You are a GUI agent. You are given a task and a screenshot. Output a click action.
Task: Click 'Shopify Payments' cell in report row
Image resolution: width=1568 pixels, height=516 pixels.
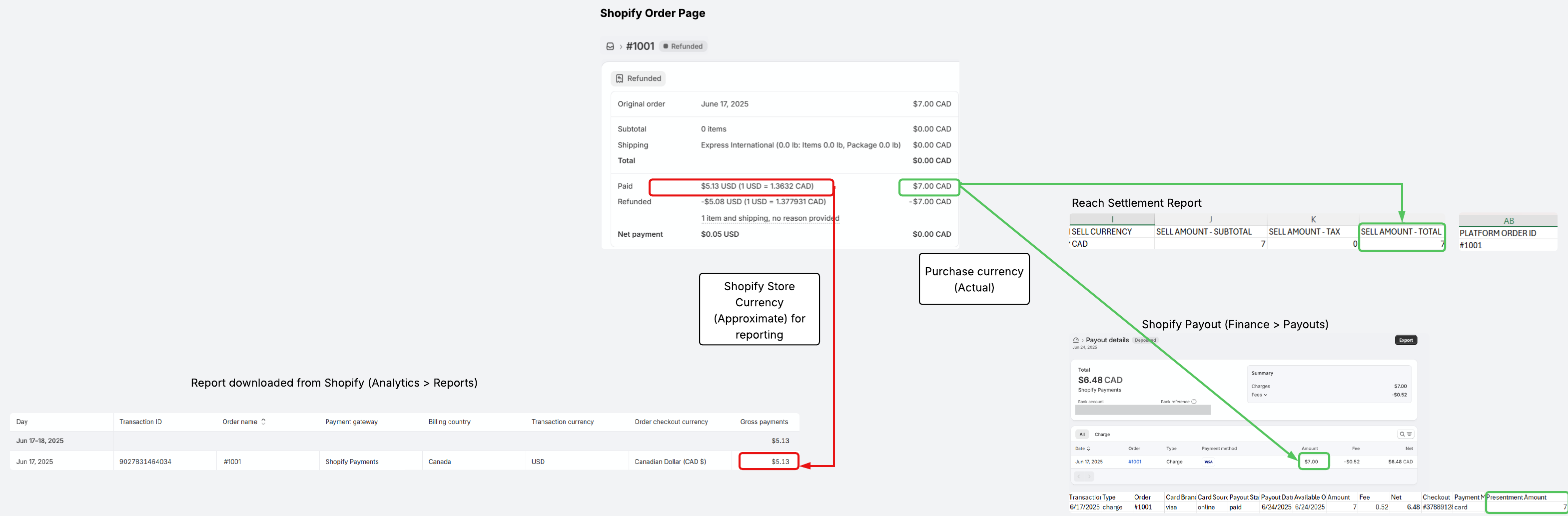[x=352, y=462]
